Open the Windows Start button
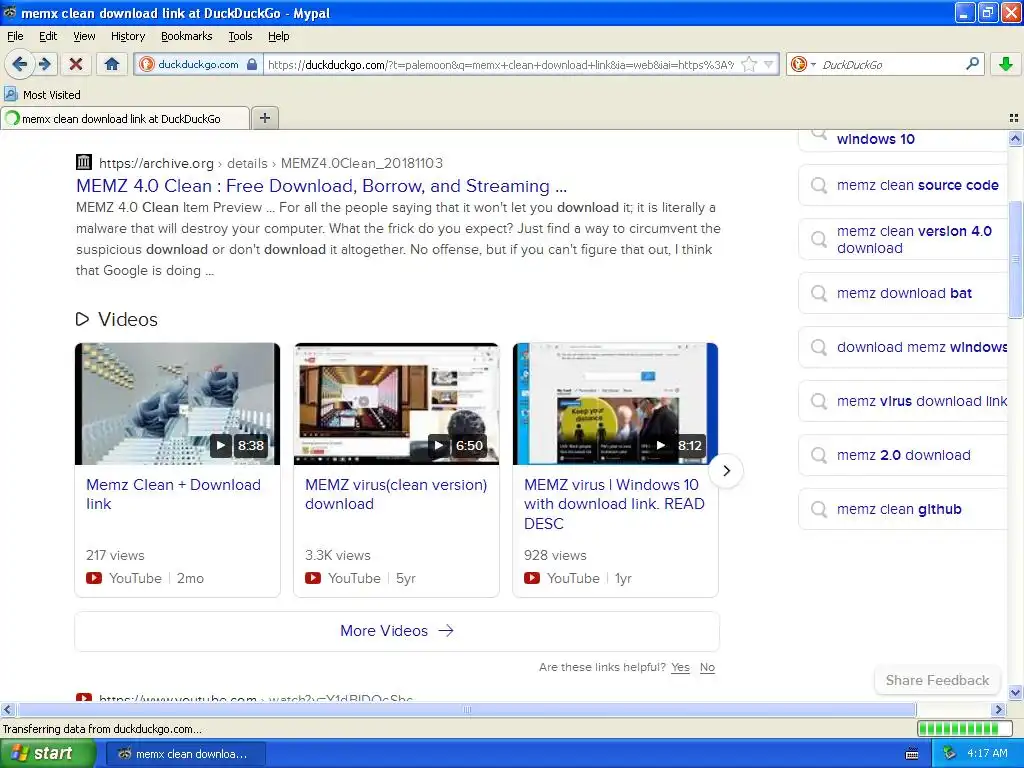The image size is (1024, 768). coord(48,754)
